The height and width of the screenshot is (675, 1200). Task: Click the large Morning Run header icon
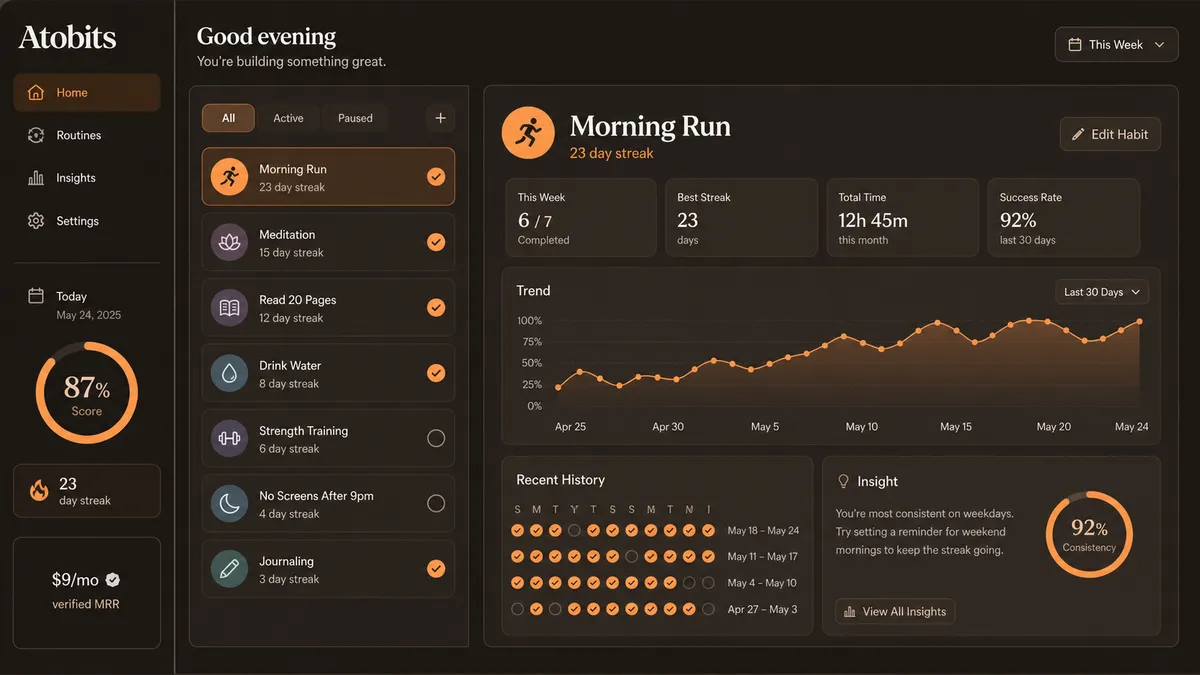tap(528, 133)
